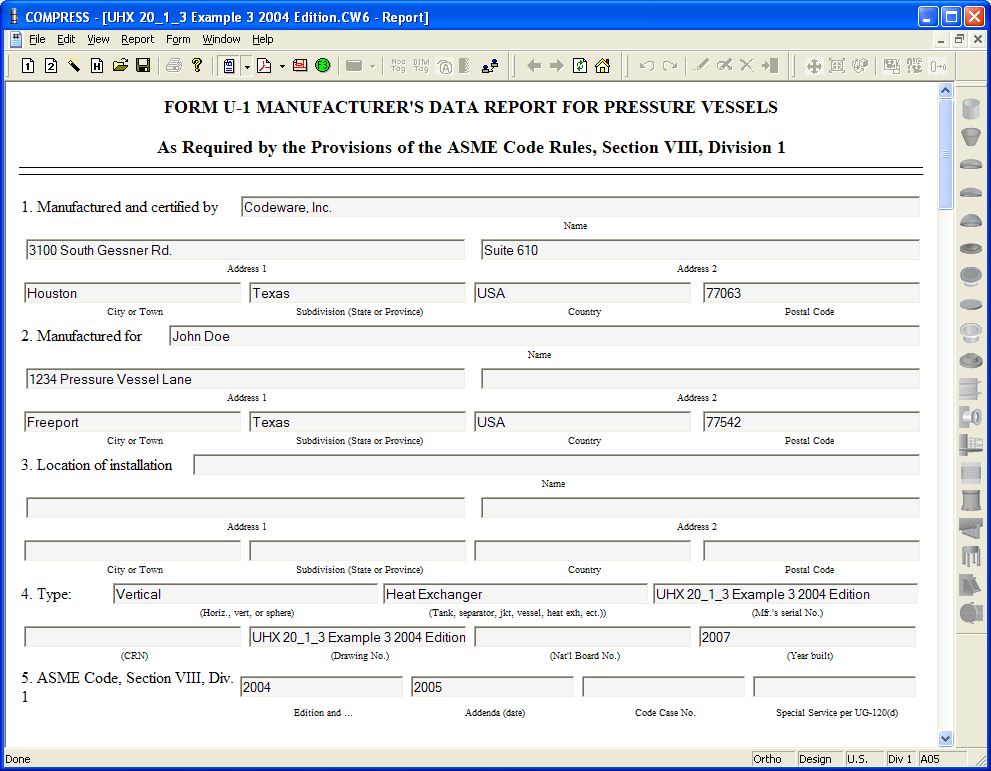
Task: Click the printer icon
Action: coord(174,65)
